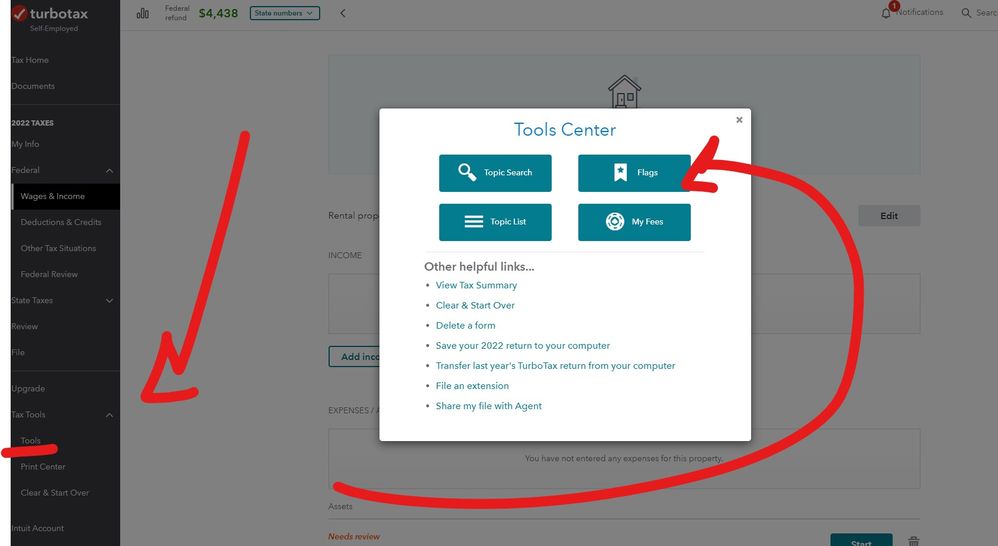
Task: Select Deductions & Credits in sidebar
Action: pos(60,222)
